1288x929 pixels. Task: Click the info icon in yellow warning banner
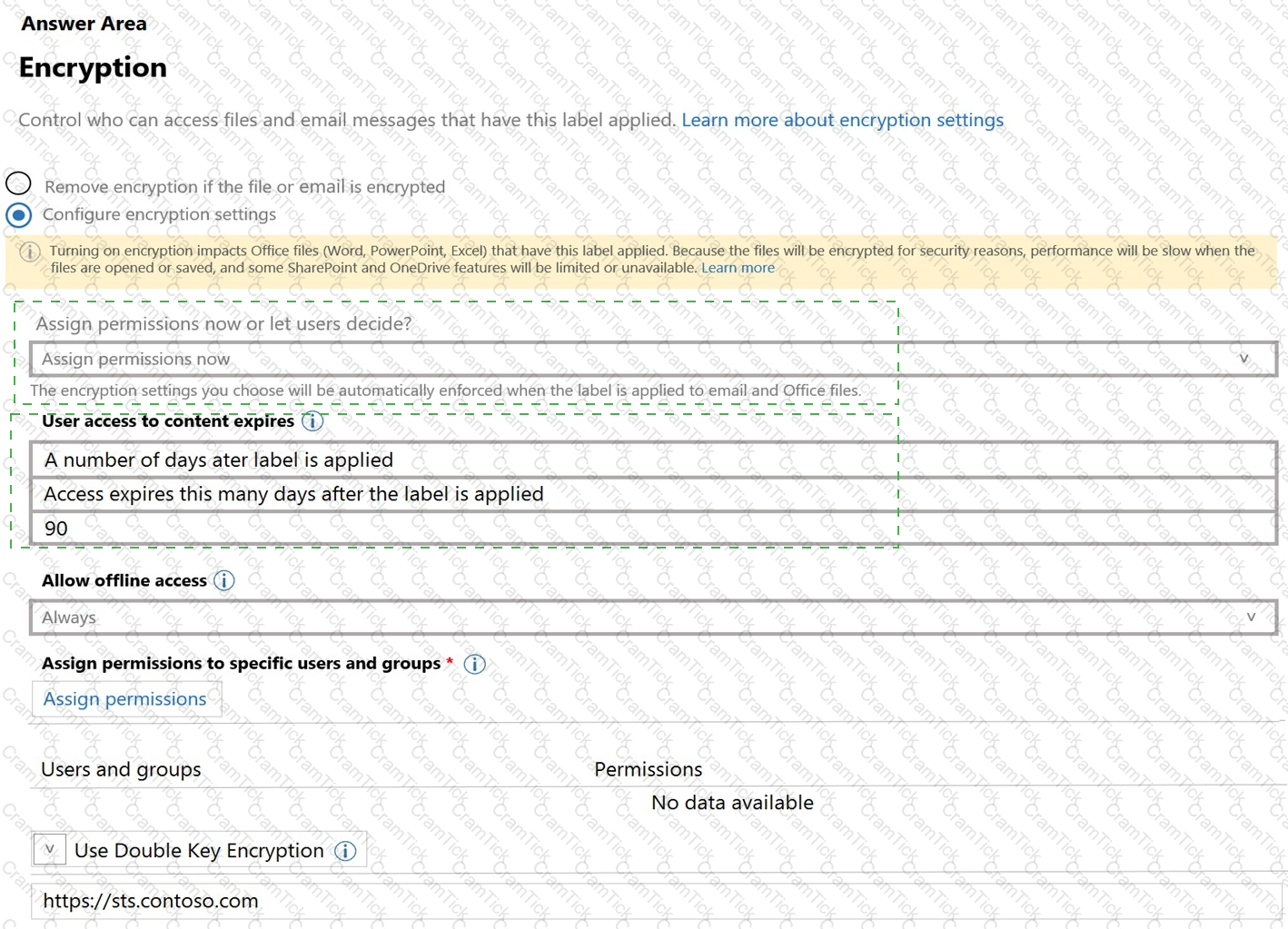30,252
